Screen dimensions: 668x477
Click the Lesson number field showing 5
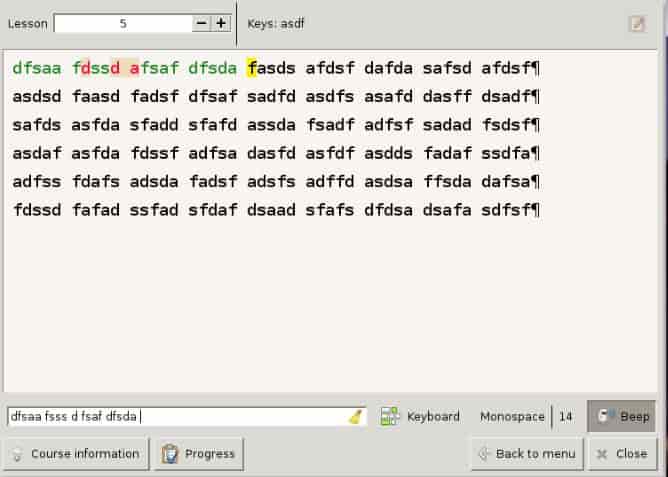[x=123, y=23]
